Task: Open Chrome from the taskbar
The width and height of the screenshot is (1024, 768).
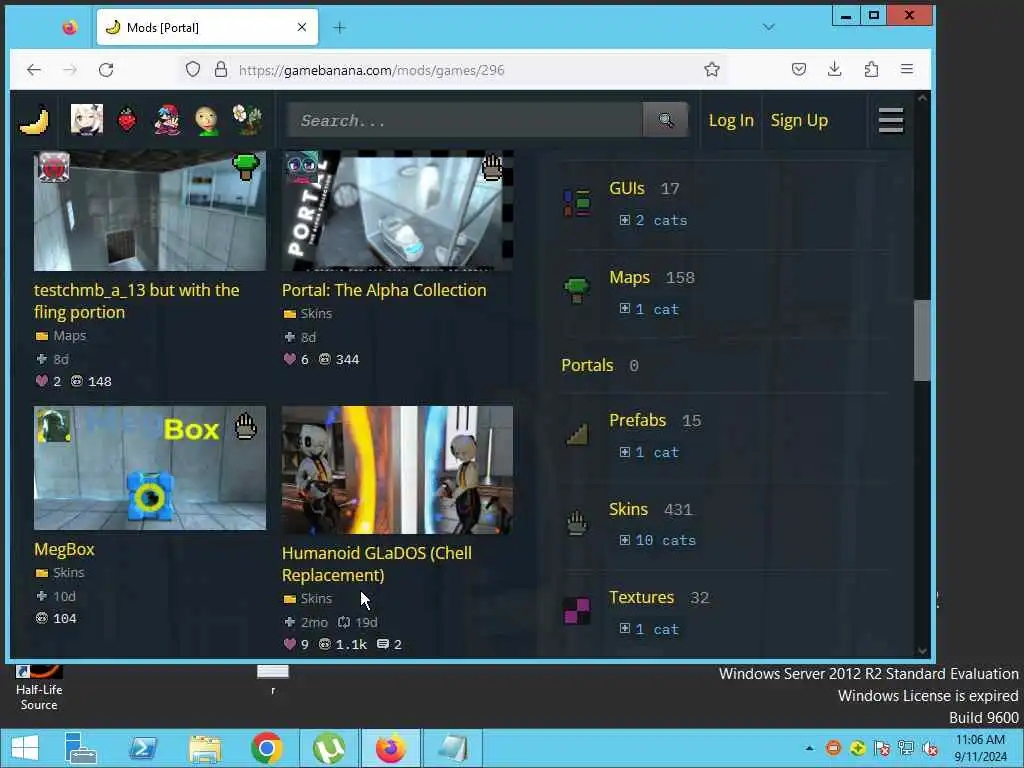Action: click(266, 748)
